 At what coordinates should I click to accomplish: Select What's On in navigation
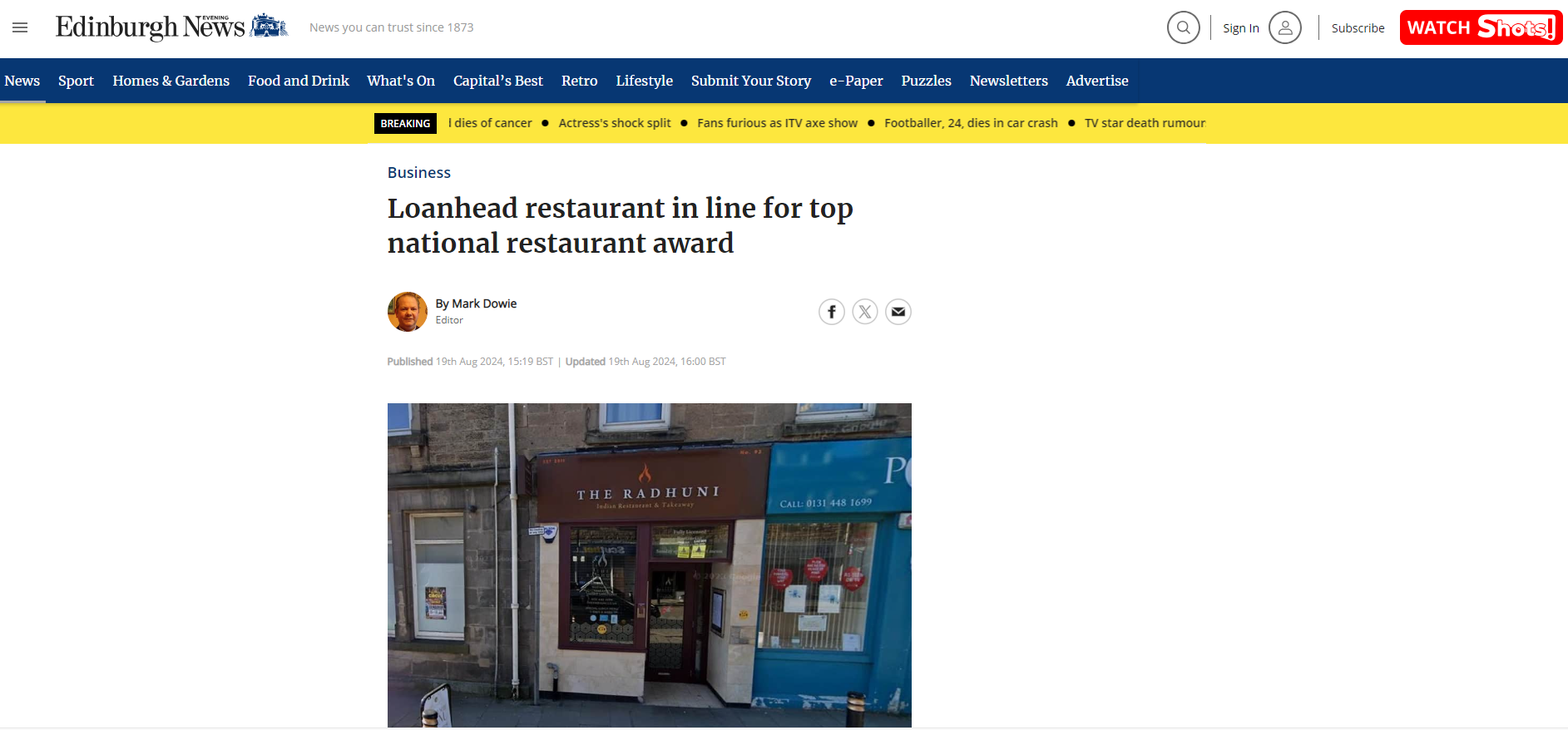401,81
